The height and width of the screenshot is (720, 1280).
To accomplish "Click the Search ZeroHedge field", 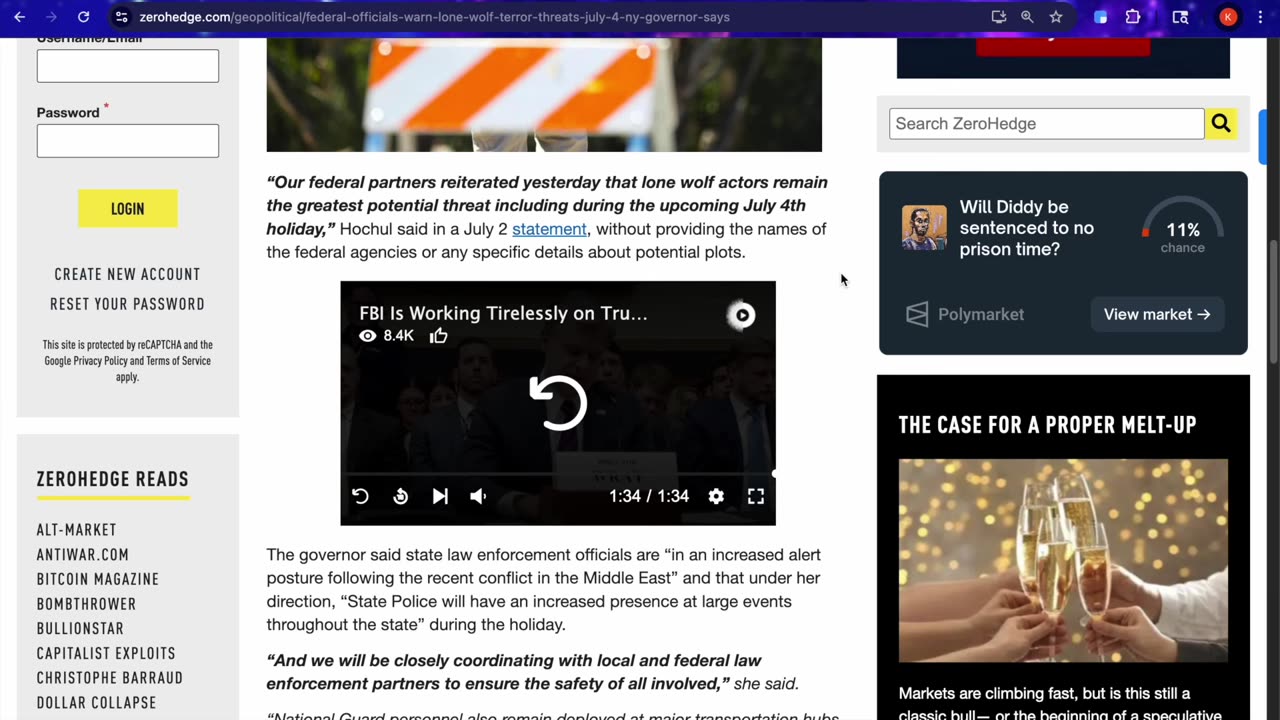I will [x=1046, y=124].
